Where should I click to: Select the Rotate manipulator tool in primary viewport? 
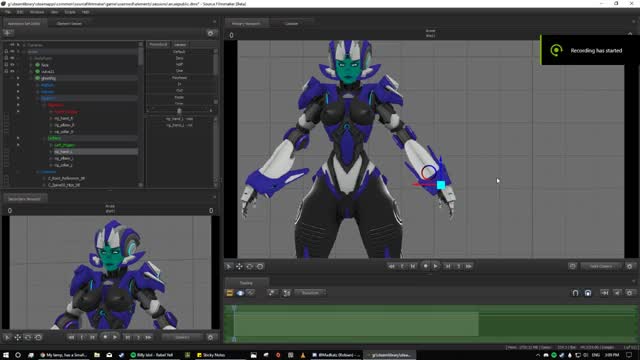249,267
